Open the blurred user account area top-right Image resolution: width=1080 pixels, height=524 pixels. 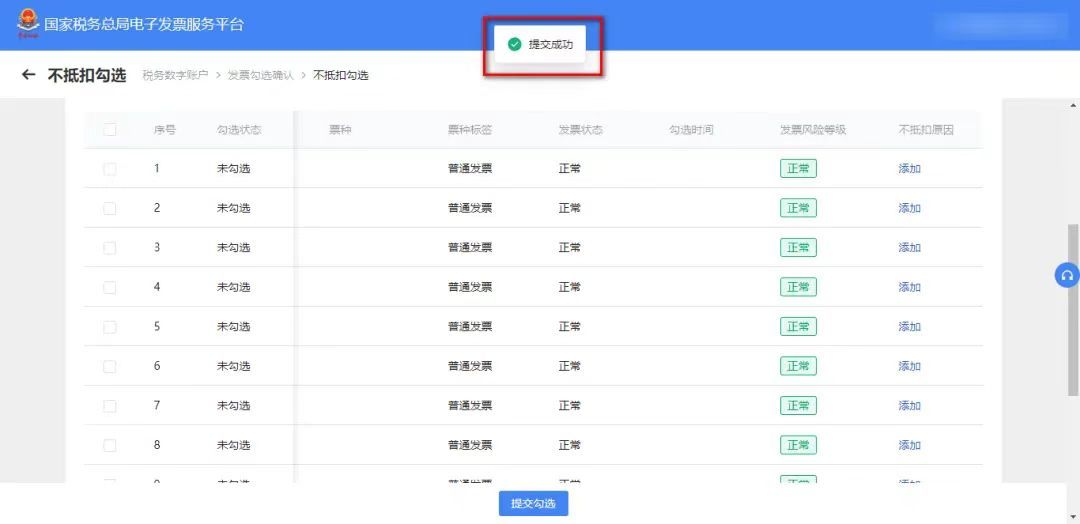coord(1001,25)
